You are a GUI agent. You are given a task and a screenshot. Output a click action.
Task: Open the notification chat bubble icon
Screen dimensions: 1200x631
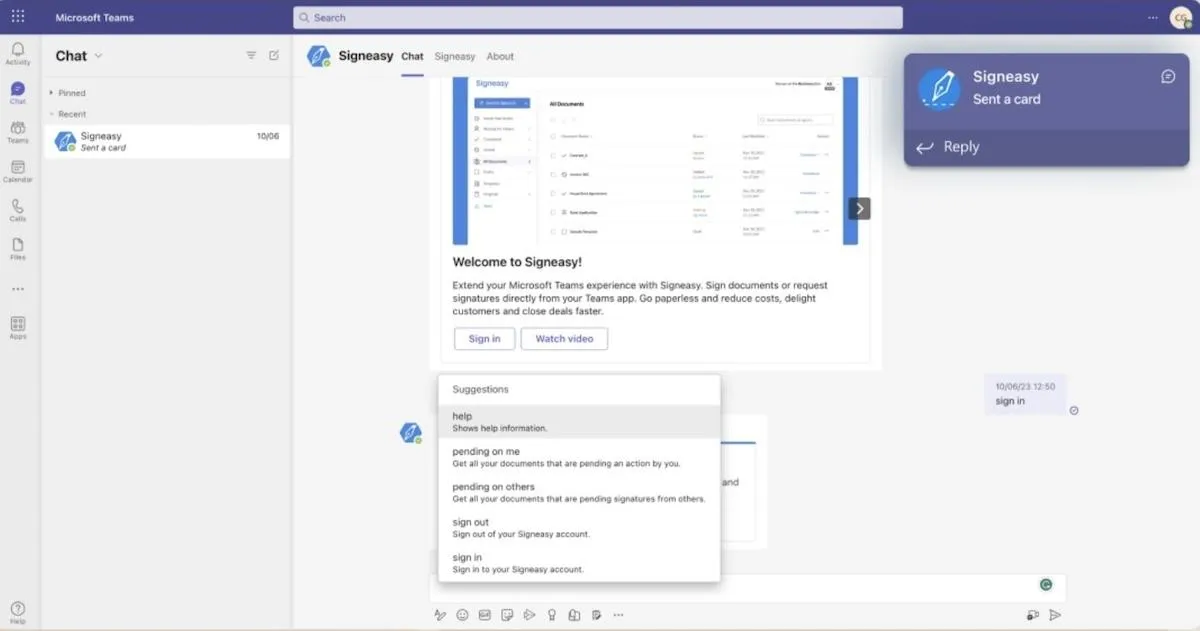1168,76
